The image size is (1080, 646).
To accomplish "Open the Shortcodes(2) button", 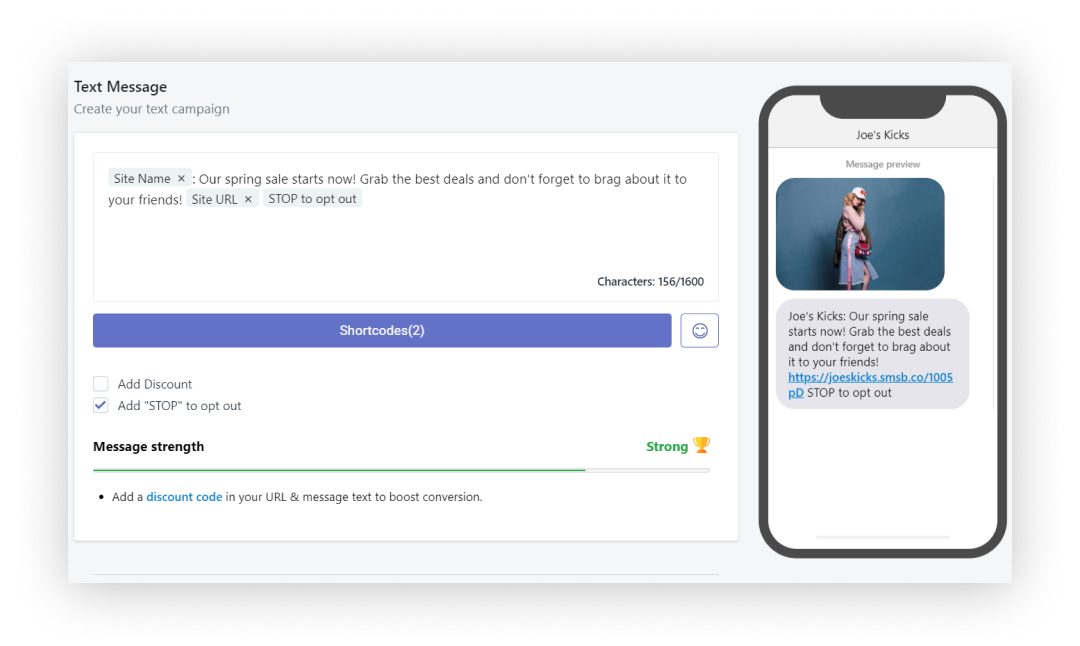I will (x=382, y=331).
